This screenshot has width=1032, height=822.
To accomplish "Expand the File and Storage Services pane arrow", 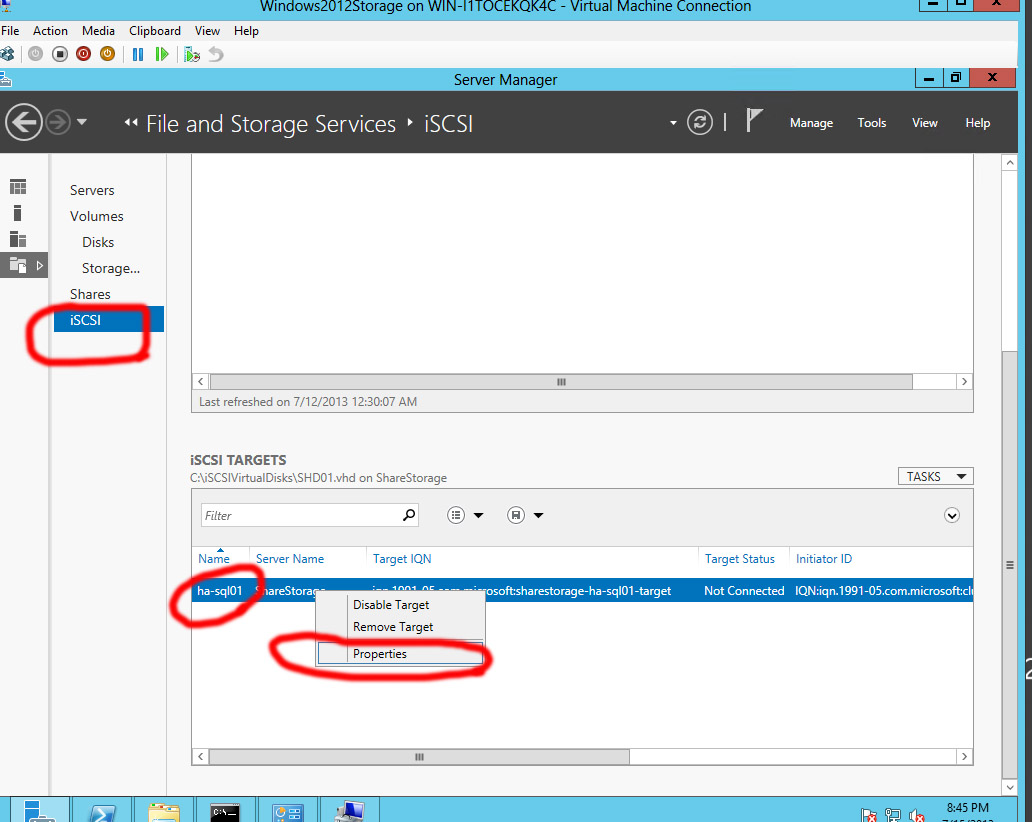I will click(40, 265).
